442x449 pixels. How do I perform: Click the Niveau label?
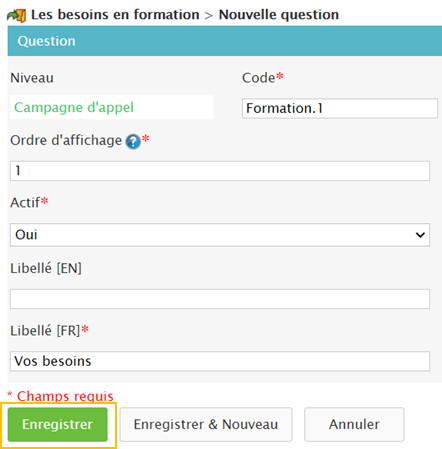tap(32, 78)
